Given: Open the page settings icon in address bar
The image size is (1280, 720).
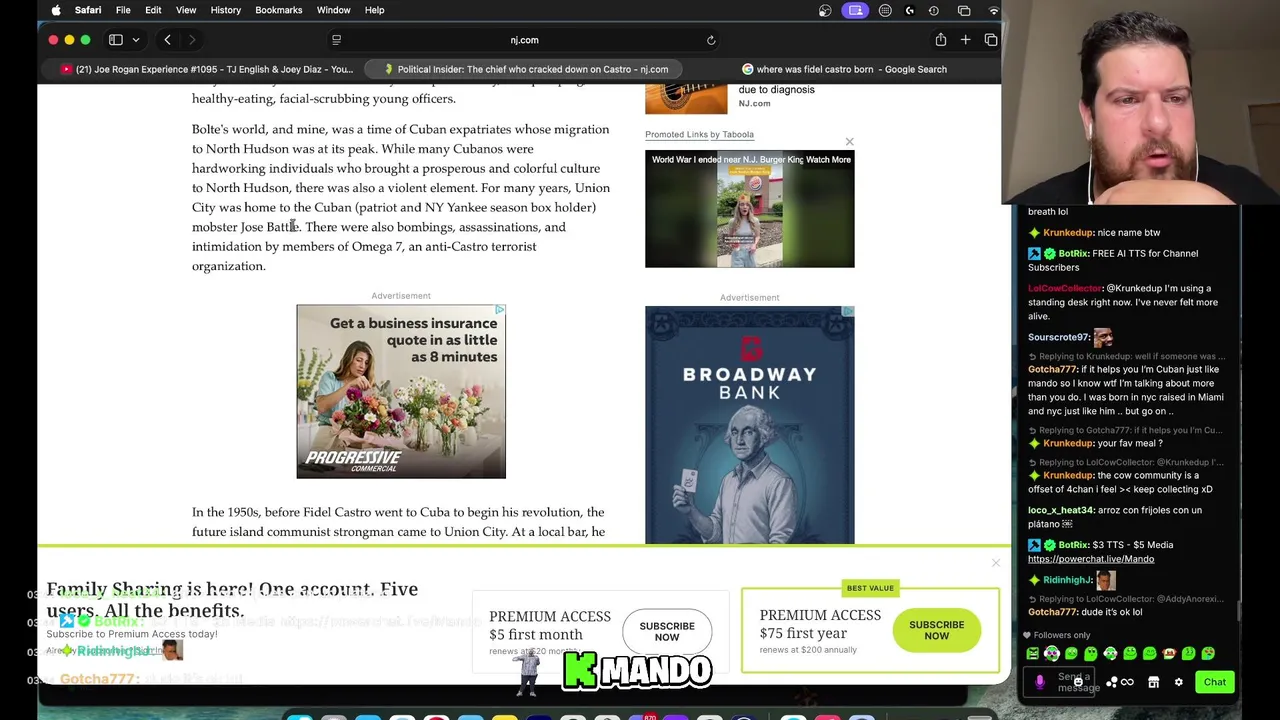Looking at the screenshot, I should [x=336, y=40].
